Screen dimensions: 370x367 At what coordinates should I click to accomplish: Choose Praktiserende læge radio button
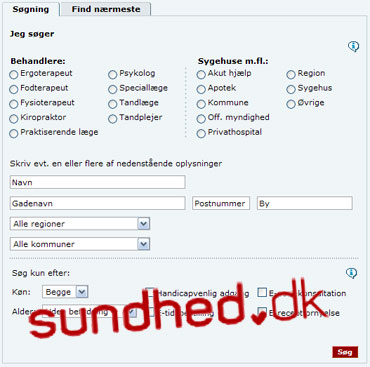[x=14, y=133]
